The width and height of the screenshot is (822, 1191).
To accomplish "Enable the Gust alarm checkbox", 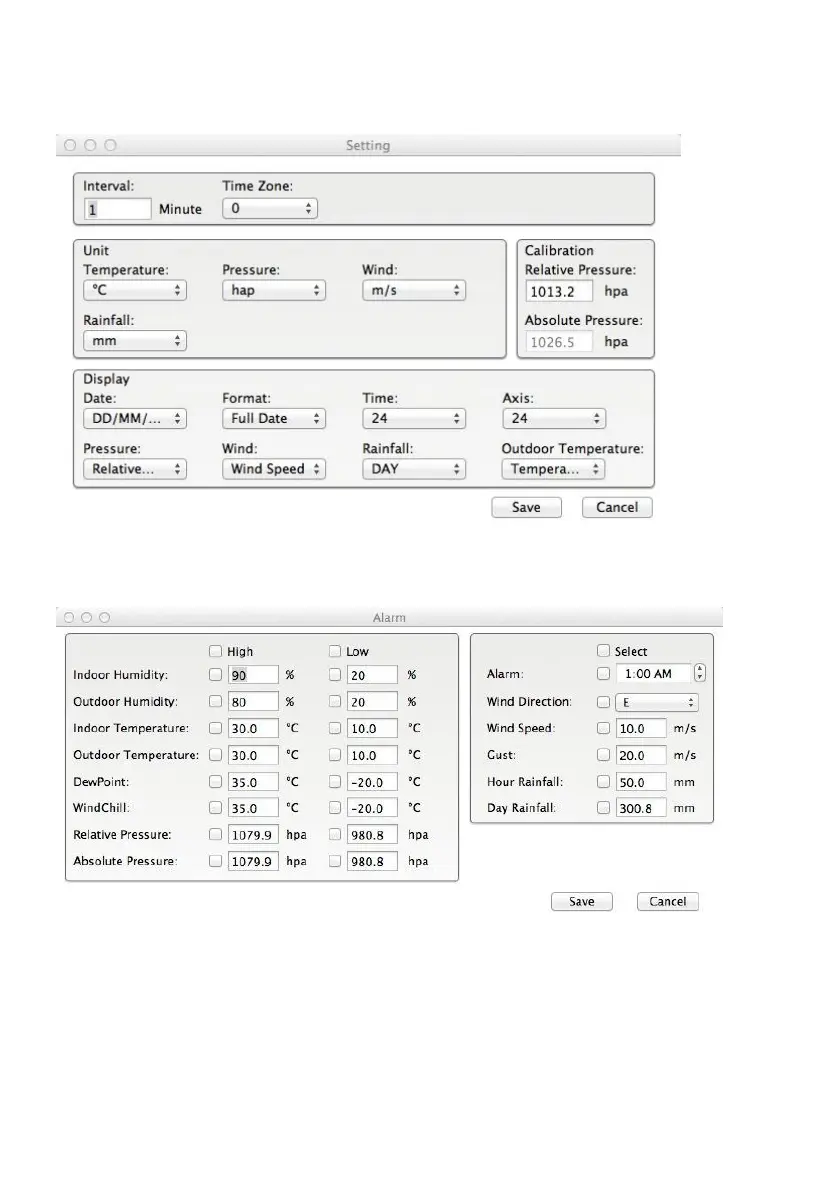I will point(603,755).
